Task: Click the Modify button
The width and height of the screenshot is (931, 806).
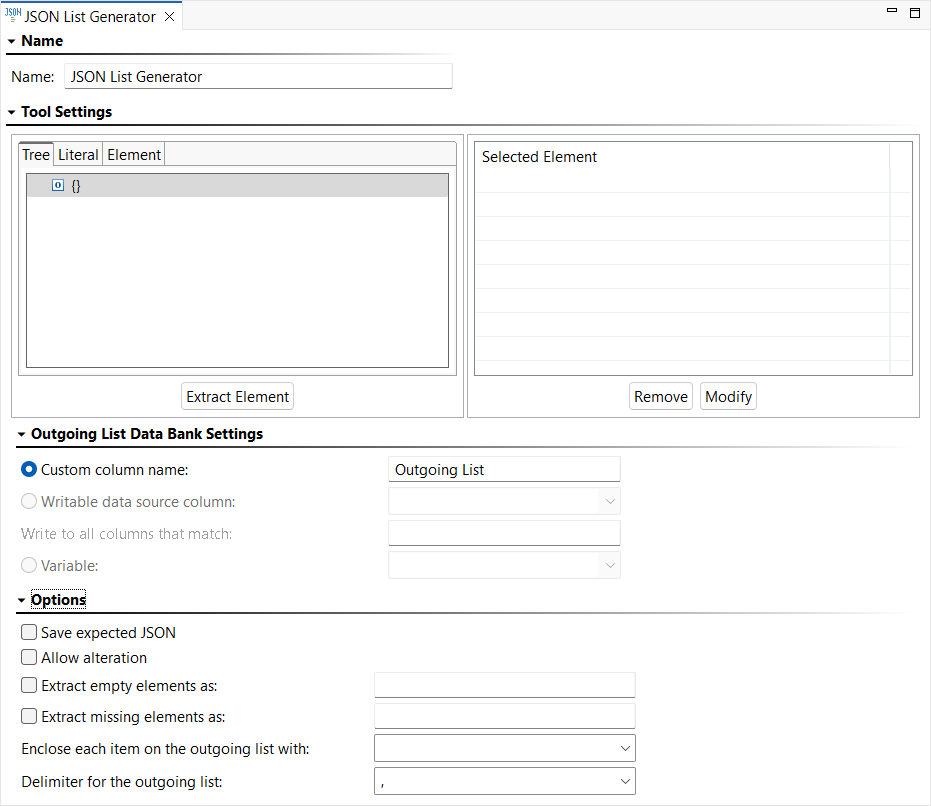Action: (x=729, y=397)
